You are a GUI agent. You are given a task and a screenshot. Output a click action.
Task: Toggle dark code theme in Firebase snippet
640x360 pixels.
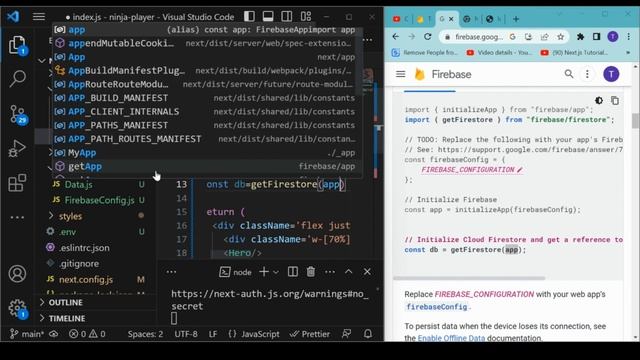click(599, 100)
